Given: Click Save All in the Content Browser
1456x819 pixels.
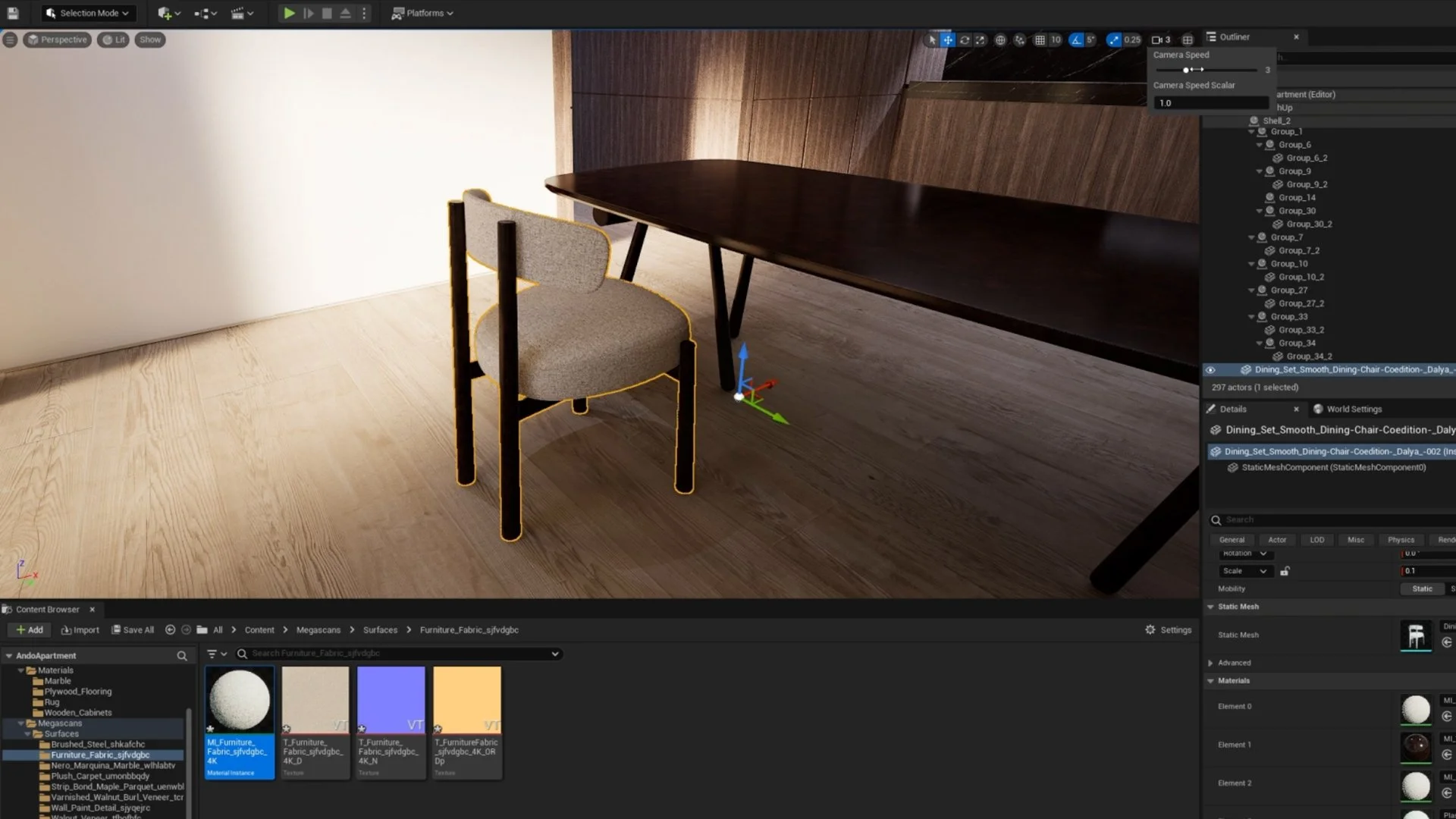Looking at the screenshot, I should [x=133, y=629].
